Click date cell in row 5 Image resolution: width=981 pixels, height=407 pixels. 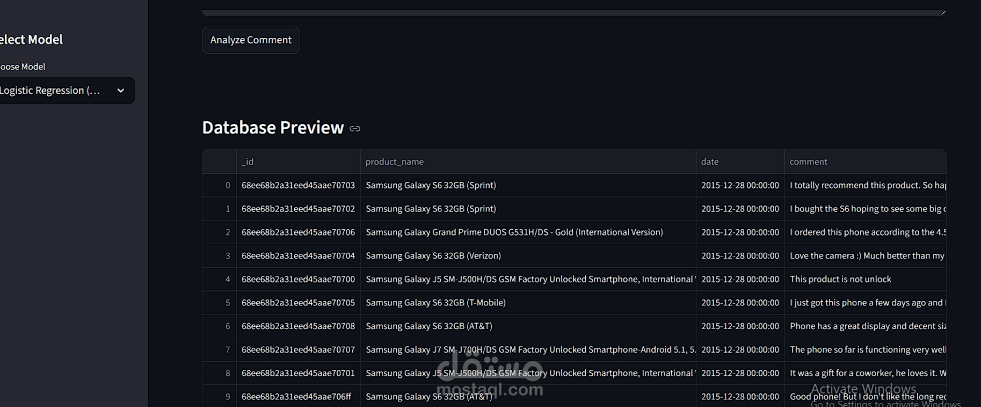(x=740, y=303)
